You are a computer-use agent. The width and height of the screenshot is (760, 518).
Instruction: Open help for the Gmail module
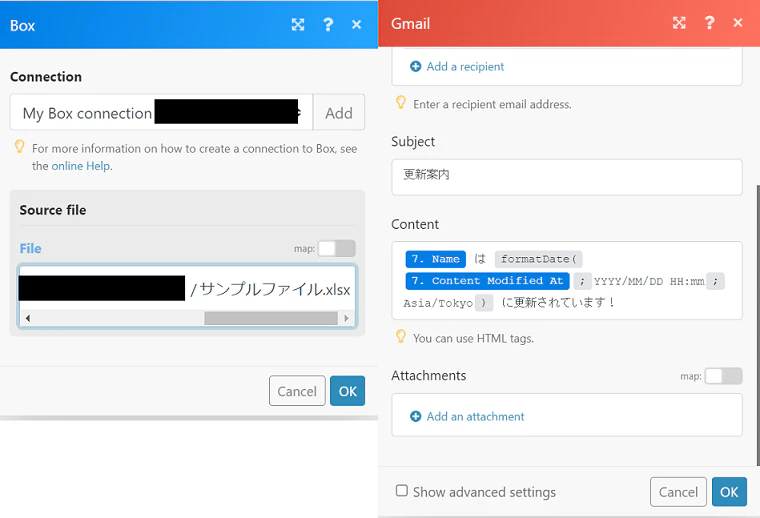(709, 23)
